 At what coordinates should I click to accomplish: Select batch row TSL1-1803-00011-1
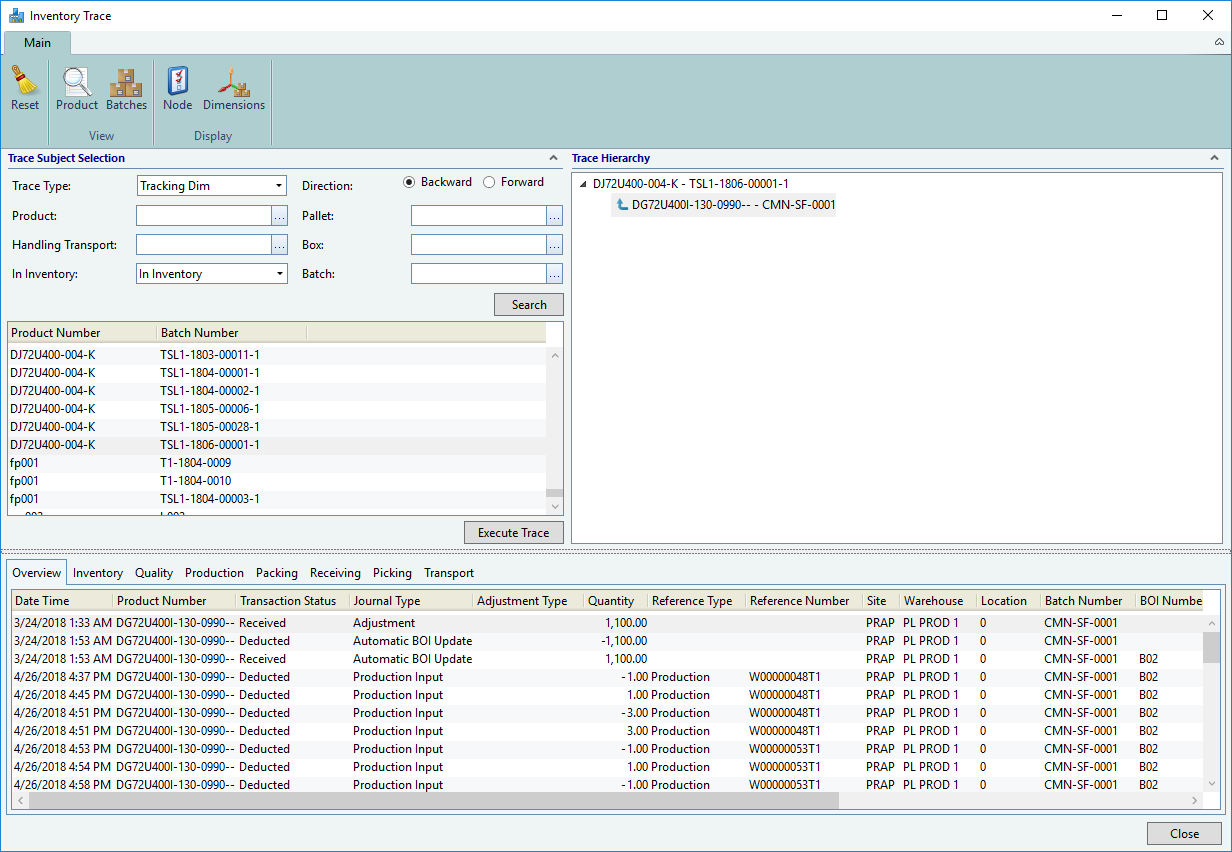click(x=277, y=354)
